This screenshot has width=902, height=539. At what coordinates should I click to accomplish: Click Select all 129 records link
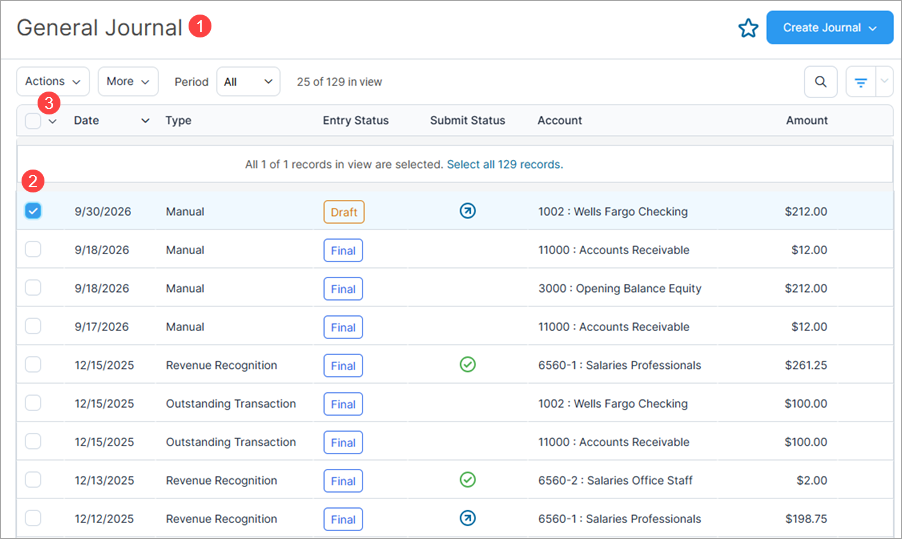point(504,165)
